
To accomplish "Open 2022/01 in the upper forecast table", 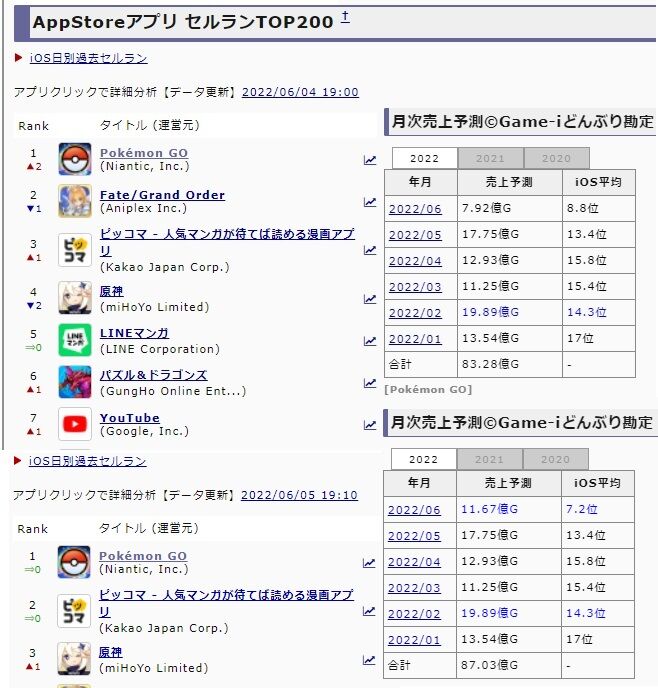I will pos(415,339).
